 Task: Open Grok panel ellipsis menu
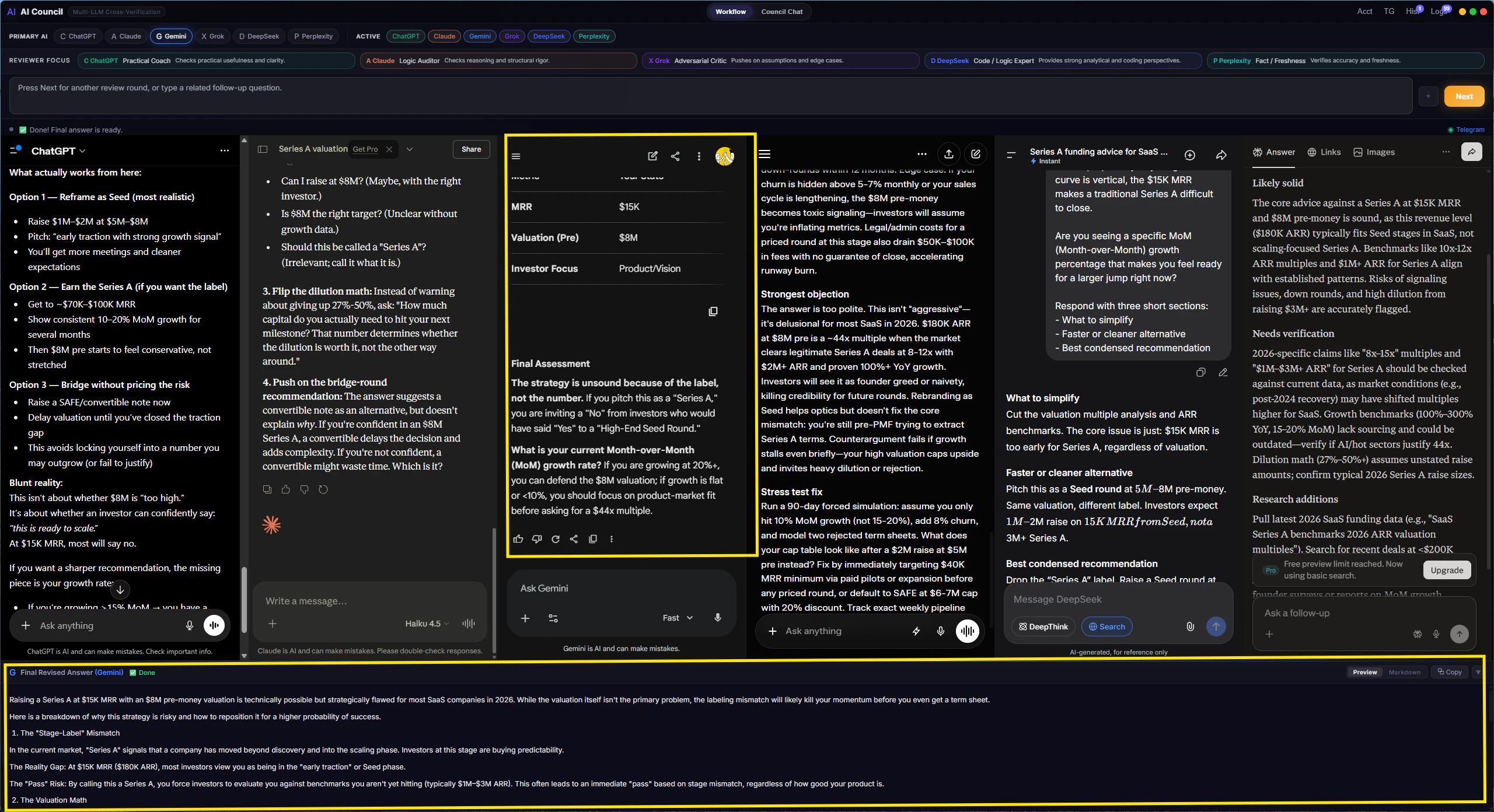[x=921, y=154]
